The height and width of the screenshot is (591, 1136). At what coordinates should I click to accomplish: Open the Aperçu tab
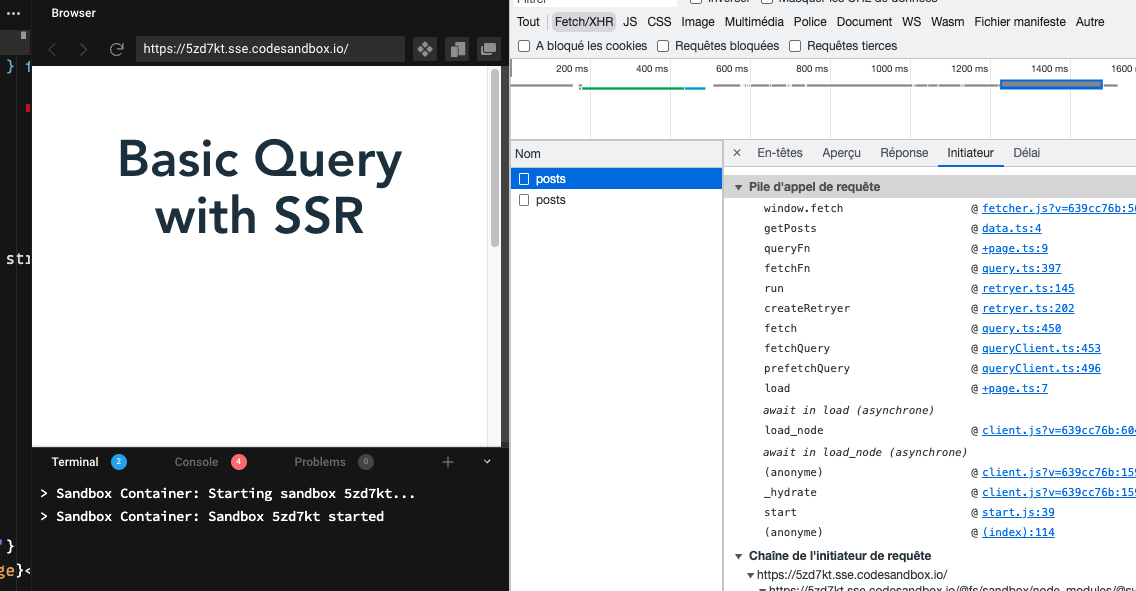click(841, 153)
